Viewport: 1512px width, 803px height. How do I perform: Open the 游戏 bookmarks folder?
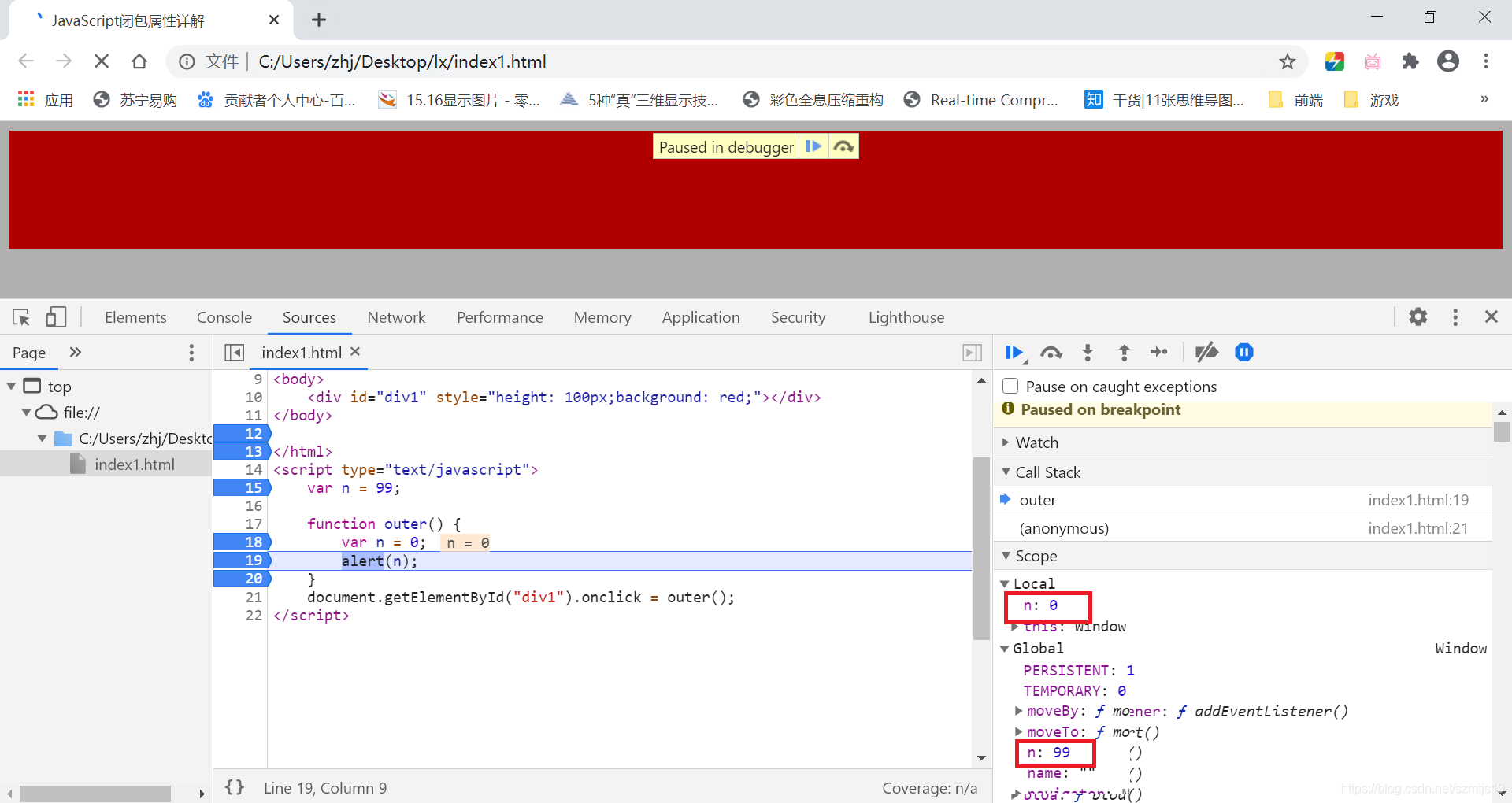1371,100
